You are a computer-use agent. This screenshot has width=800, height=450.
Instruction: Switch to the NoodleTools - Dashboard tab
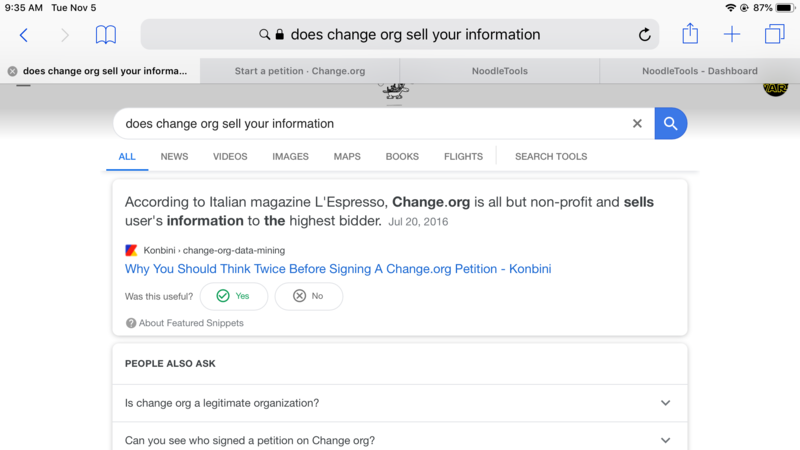699,71
